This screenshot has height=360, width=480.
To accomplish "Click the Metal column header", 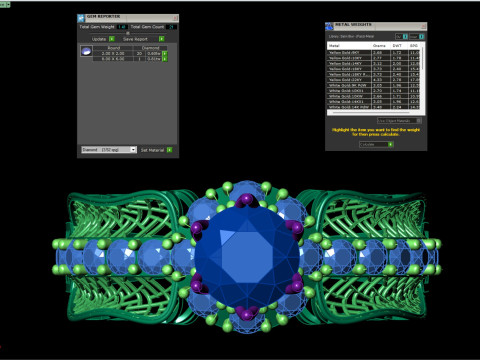I will click(349, 46).
